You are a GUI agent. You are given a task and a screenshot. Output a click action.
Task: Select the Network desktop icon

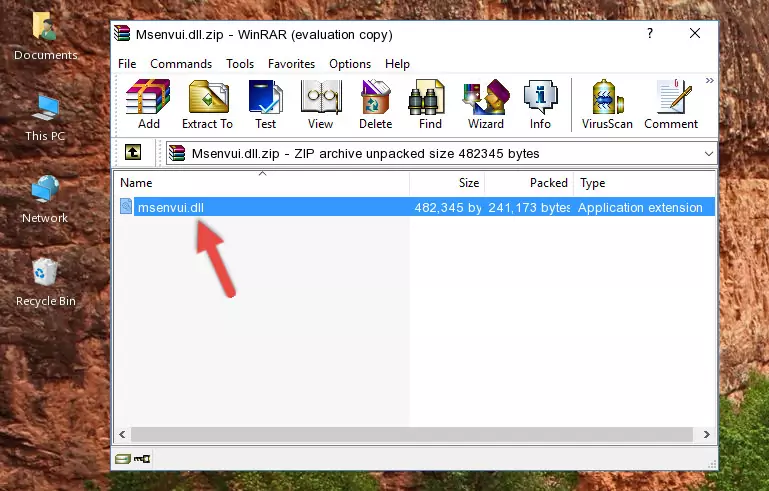(x=45, y=200)
